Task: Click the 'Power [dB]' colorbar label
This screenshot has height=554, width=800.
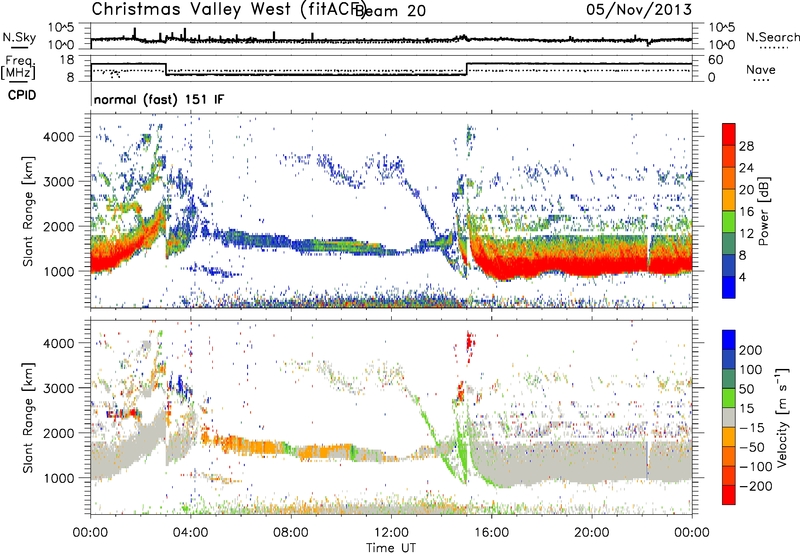Action: click(x=763, y=211)
